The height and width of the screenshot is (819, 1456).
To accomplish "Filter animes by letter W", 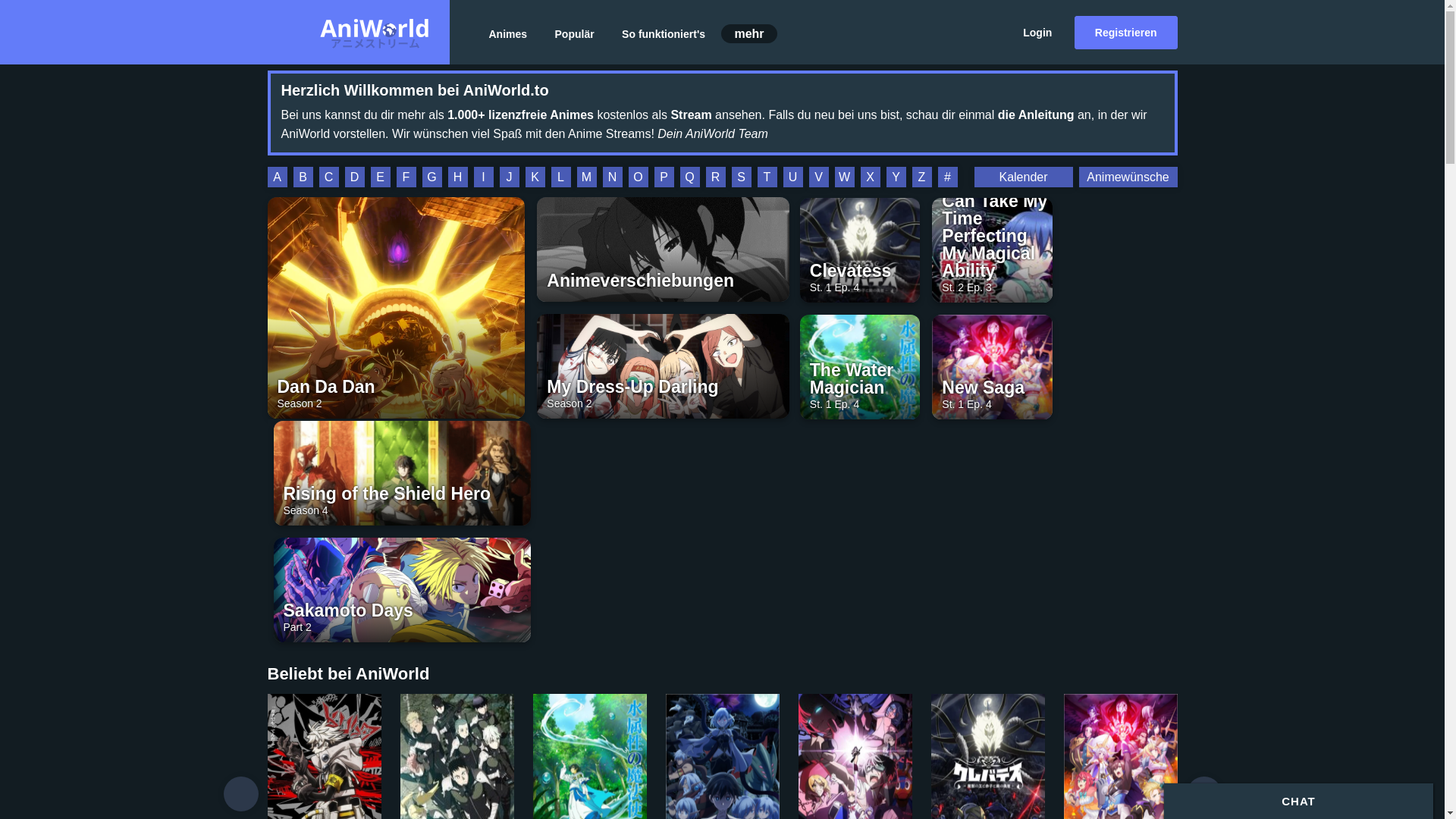I will click(x=844, y=177).
